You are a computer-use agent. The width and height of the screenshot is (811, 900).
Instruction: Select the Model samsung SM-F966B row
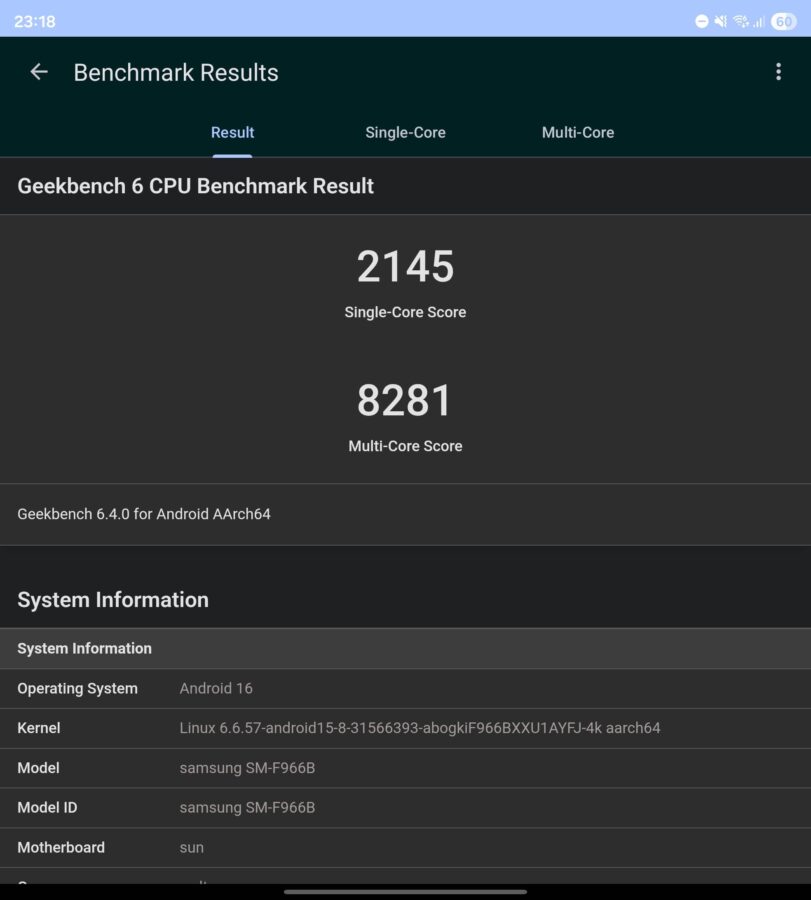pos(405,768)
